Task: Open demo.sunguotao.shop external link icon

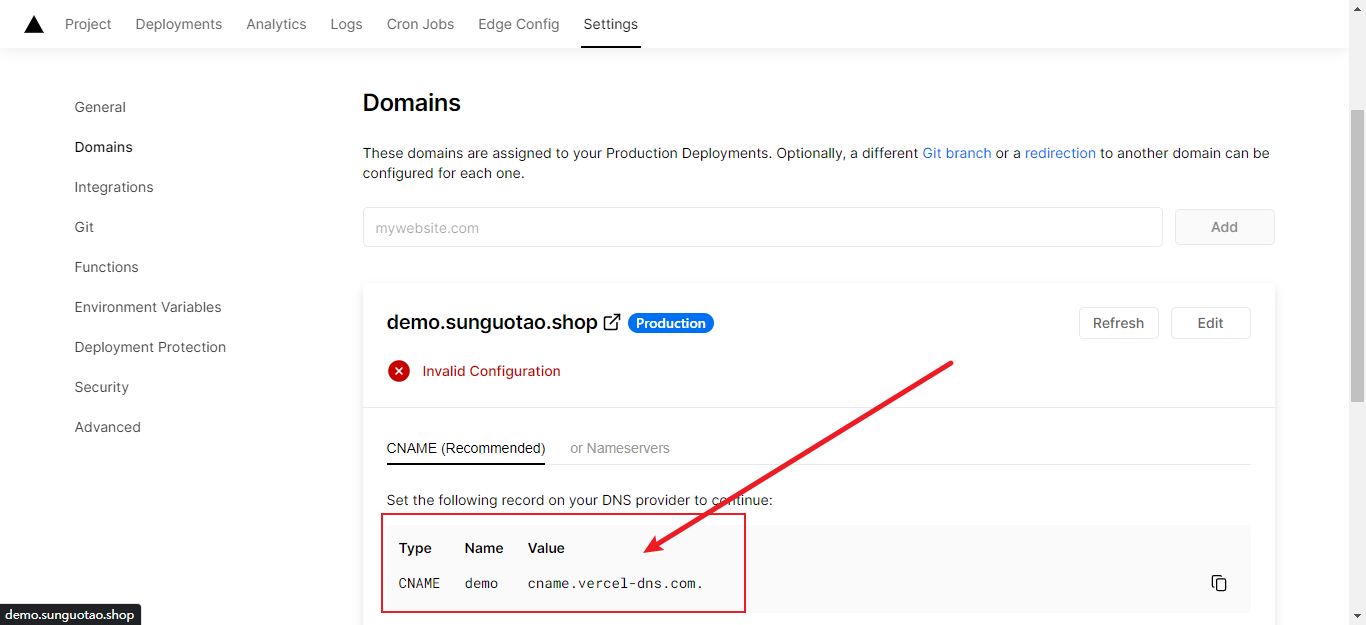Action: click(x=612, y=322)
